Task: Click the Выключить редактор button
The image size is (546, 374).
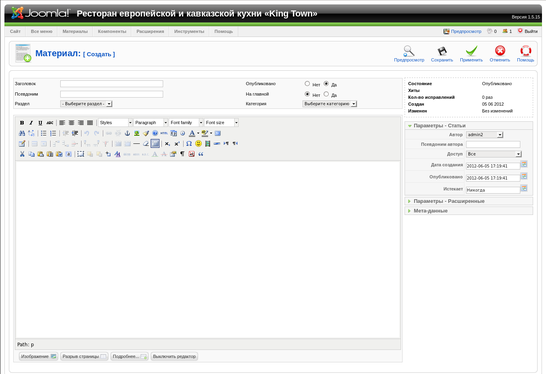Action: 174,356
